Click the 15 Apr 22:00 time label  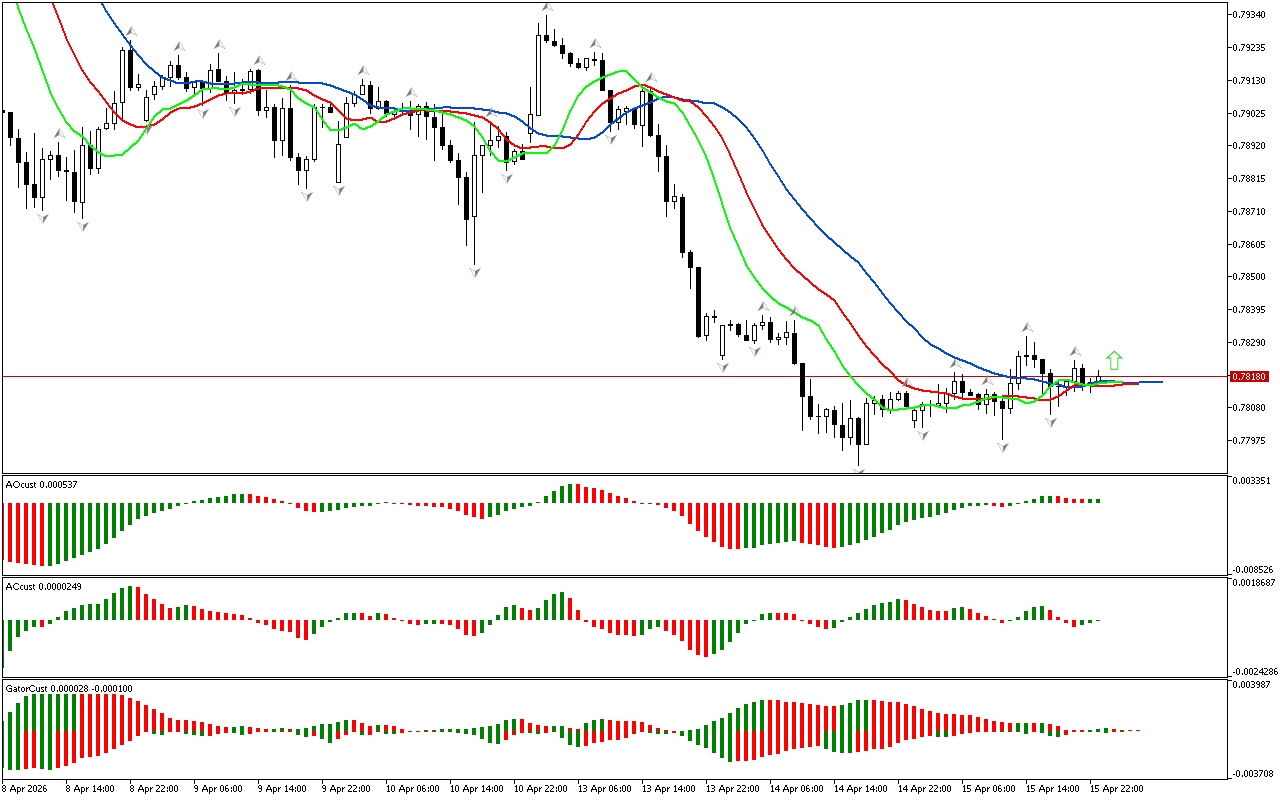pyautogui.click(x=1116, y=788)
